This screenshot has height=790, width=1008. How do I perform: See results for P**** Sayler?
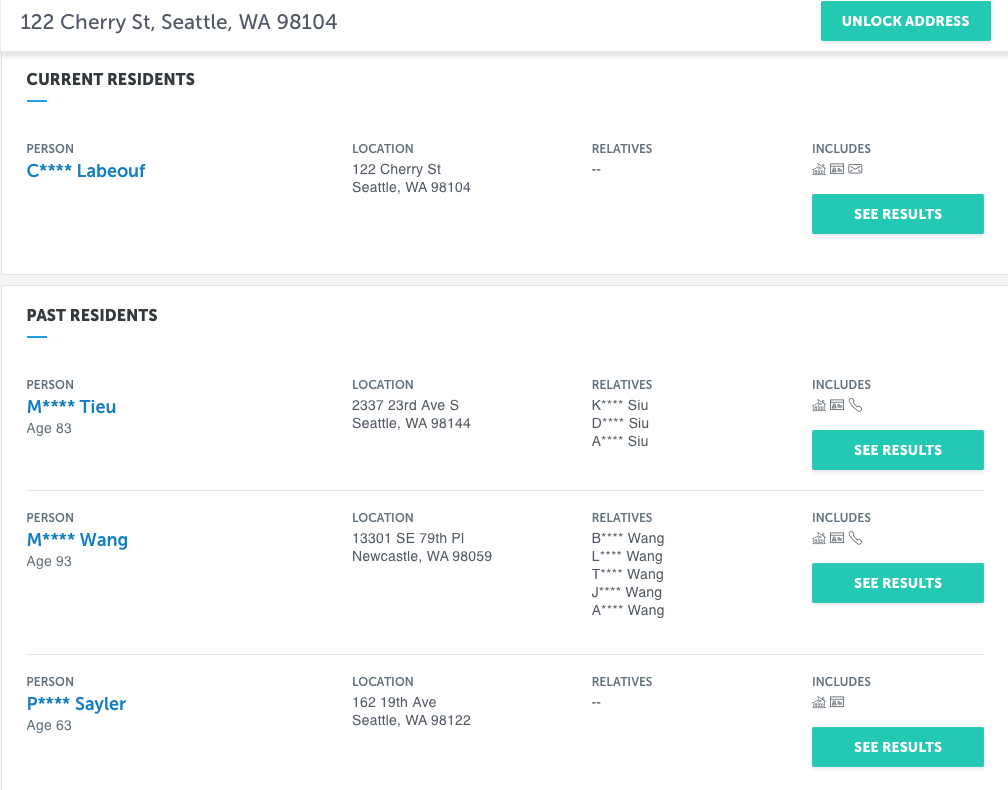897,747
